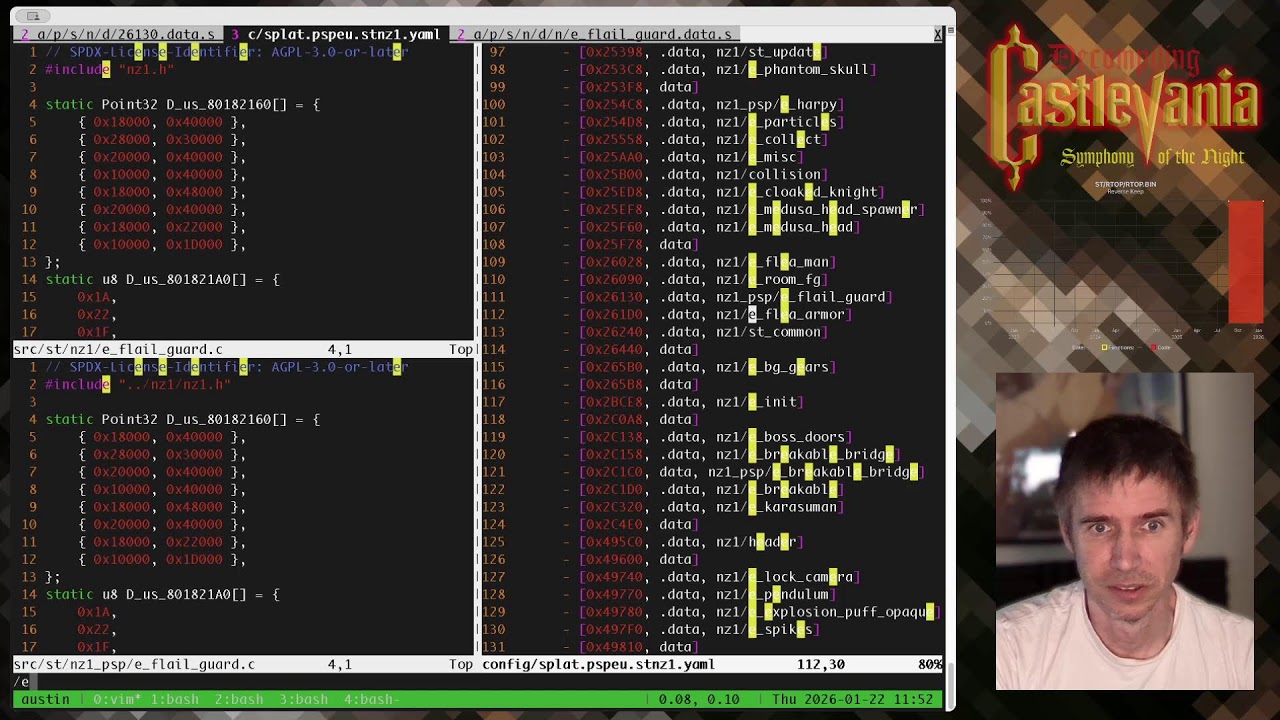Viewport: 1280px width, 720px height.
Task: Click the 80% scroll position indicator
Action: coord(930,664)
